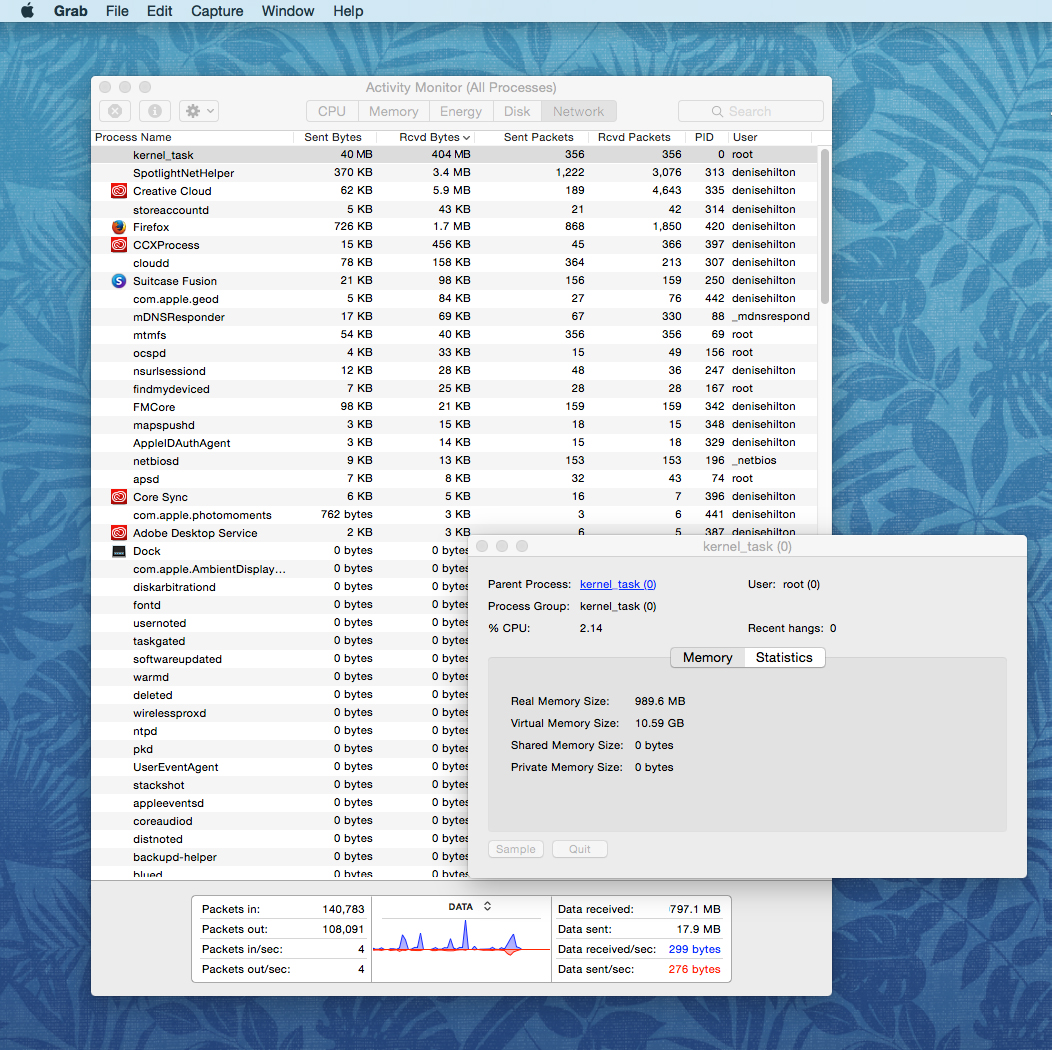Sort by Process Name column header
The image size is (1052, 1050).
pyautogui.click(x=193, y=137)
